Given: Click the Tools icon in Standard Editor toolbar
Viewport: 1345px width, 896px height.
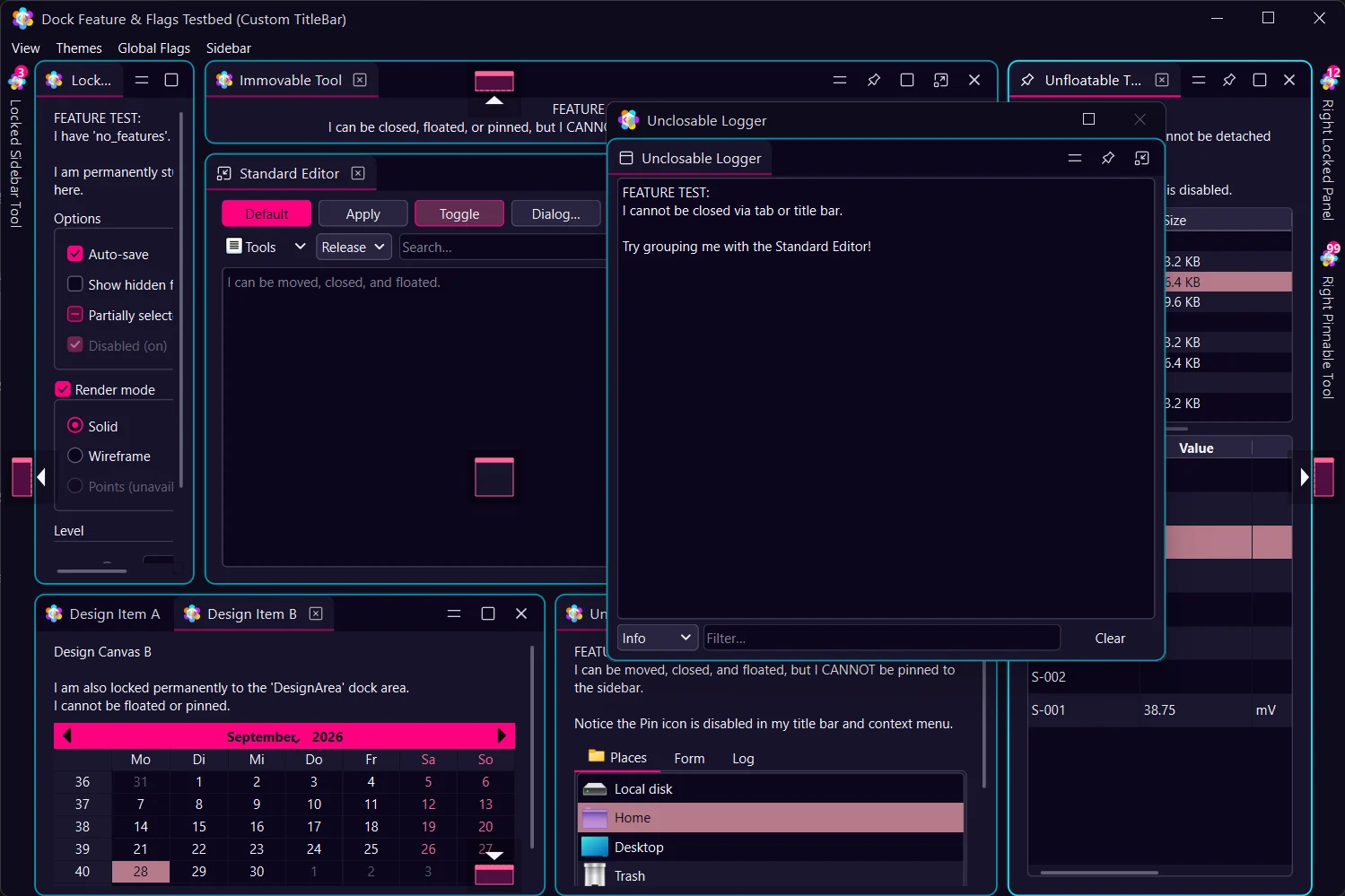Looking at the screenshot, I should [234, 246].
